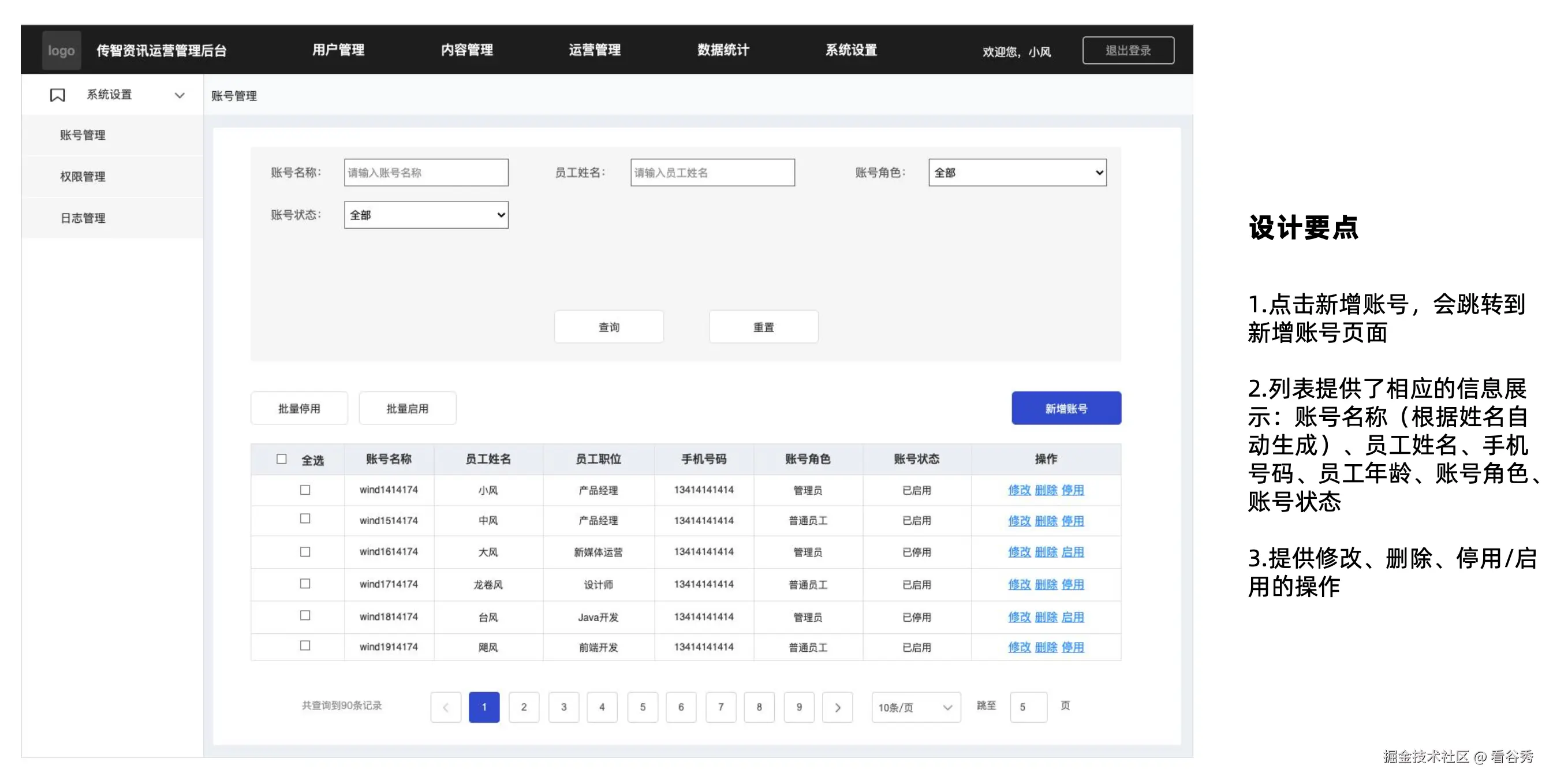This screenshot has height=784, width=1553.
Task: Click the logo icon in header
Action: [x=62, y=51]
